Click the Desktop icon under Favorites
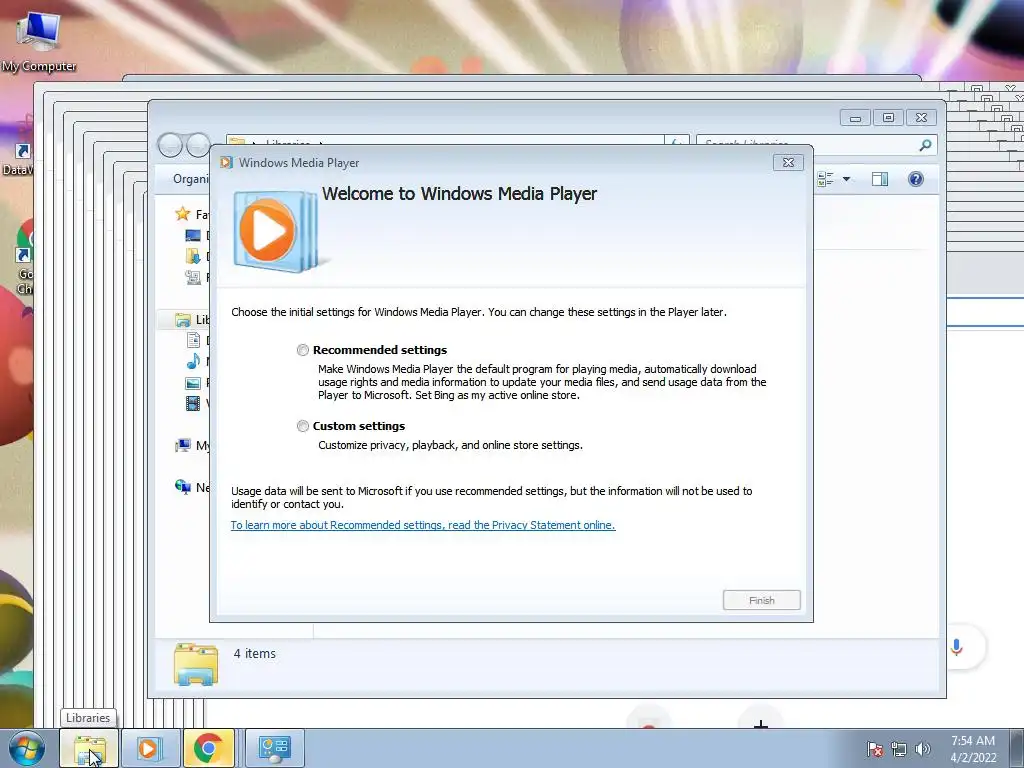The height and width of the screenshot is (768, 1024). point(193,235)
